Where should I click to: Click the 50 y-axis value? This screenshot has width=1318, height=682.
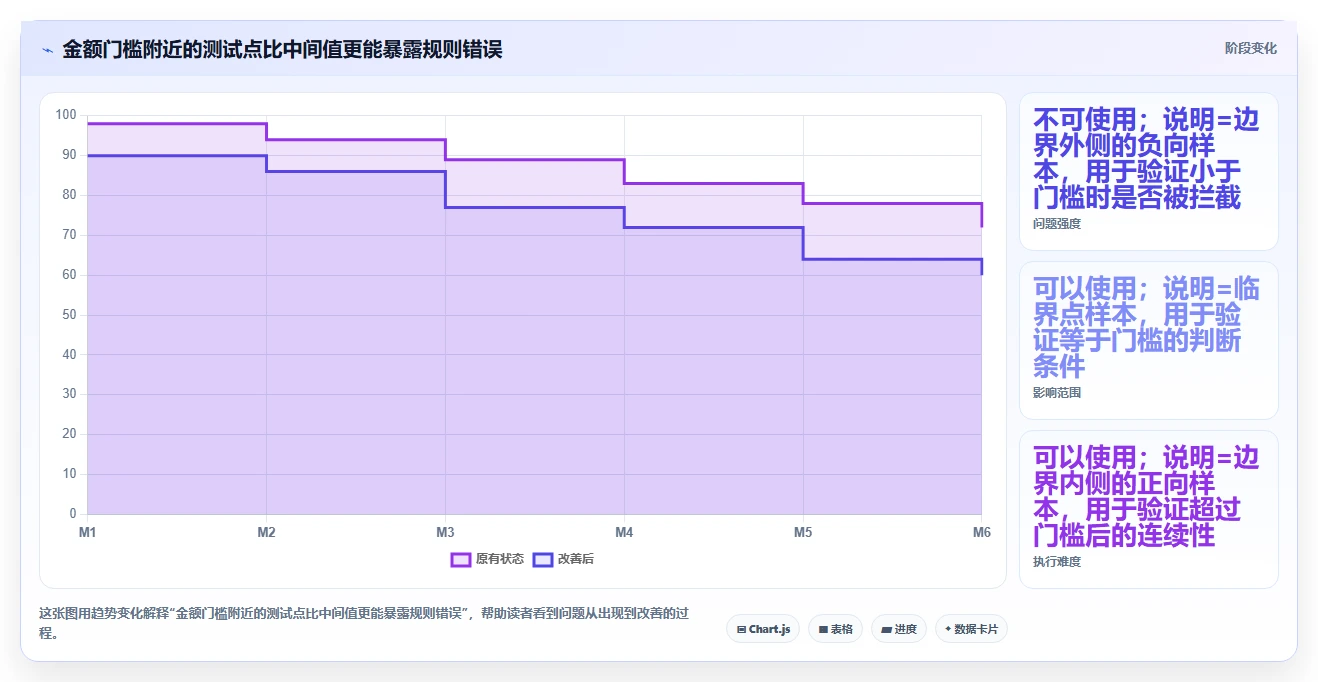pyautogui.click(x=70, y=315)
